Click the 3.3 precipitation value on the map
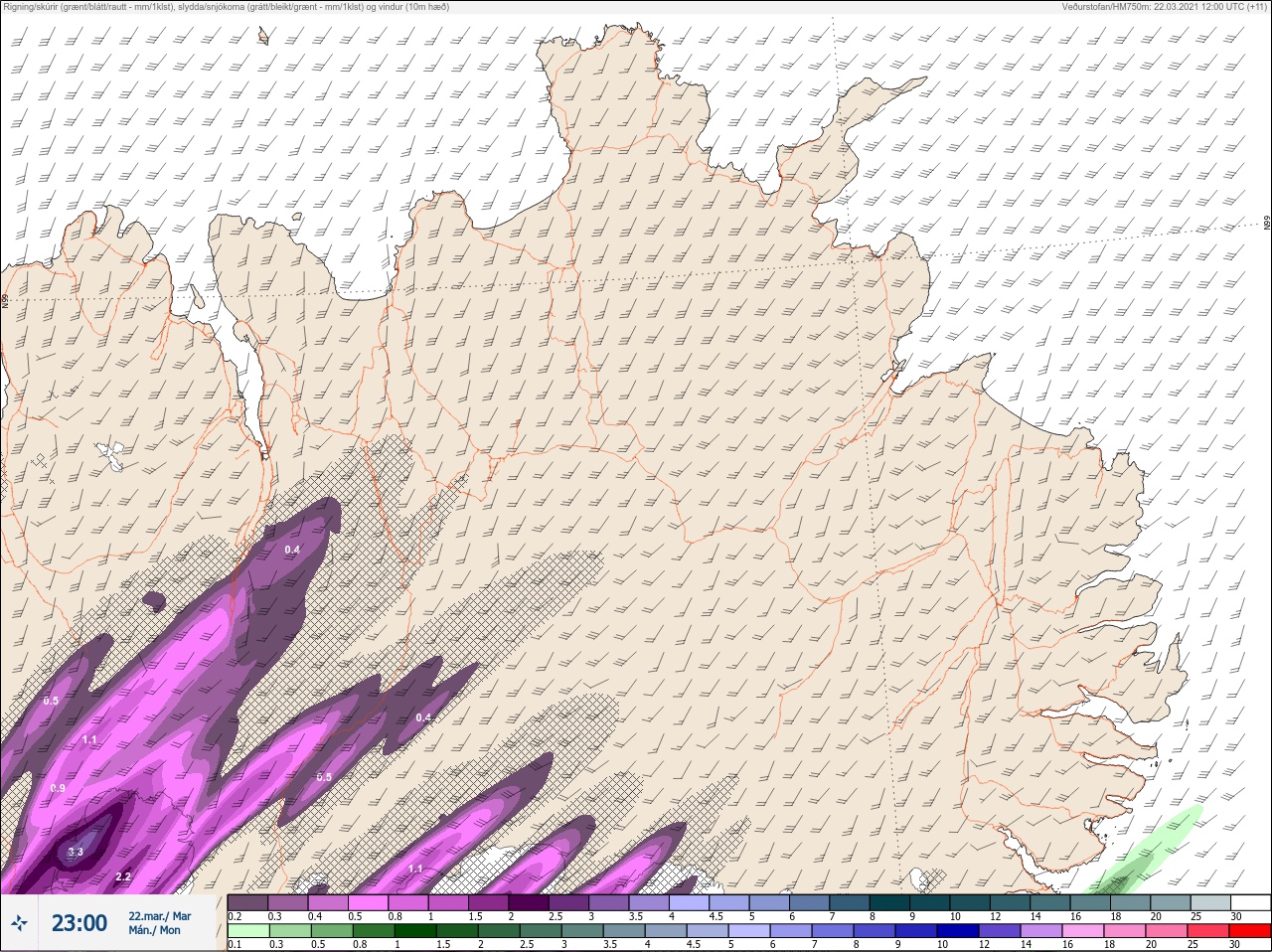Image resolution: width=1272 pixels, height=952 pixels. point(76,853)
